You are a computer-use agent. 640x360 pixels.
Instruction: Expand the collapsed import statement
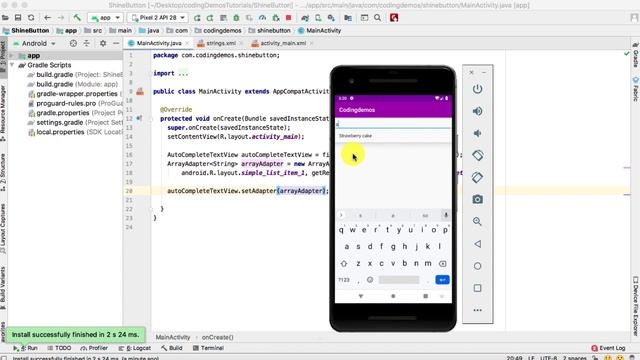coord(183,73)
